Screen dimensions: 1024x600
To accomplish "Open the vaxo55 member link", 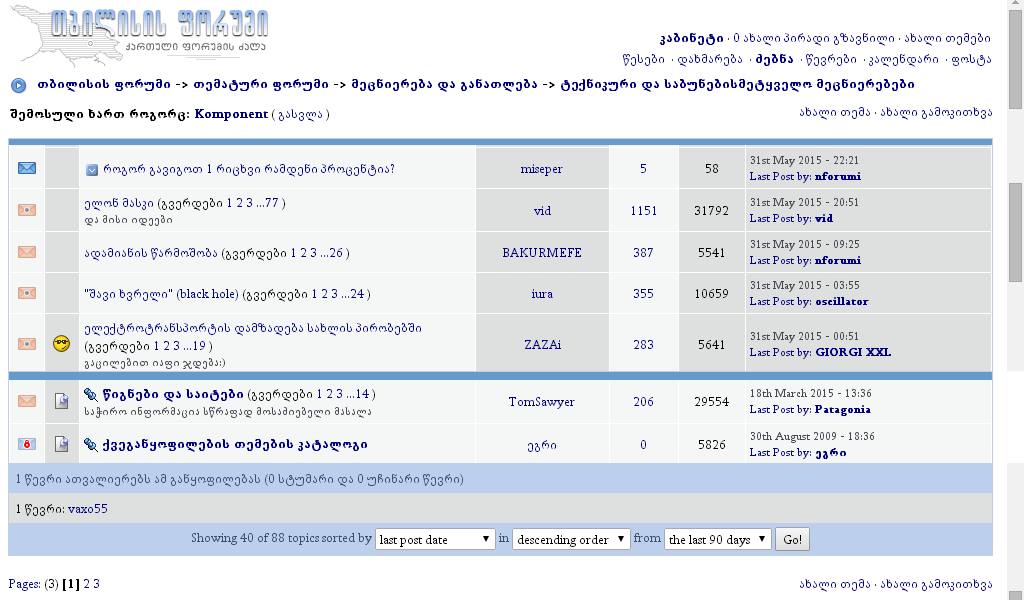I will click(88, 509).
